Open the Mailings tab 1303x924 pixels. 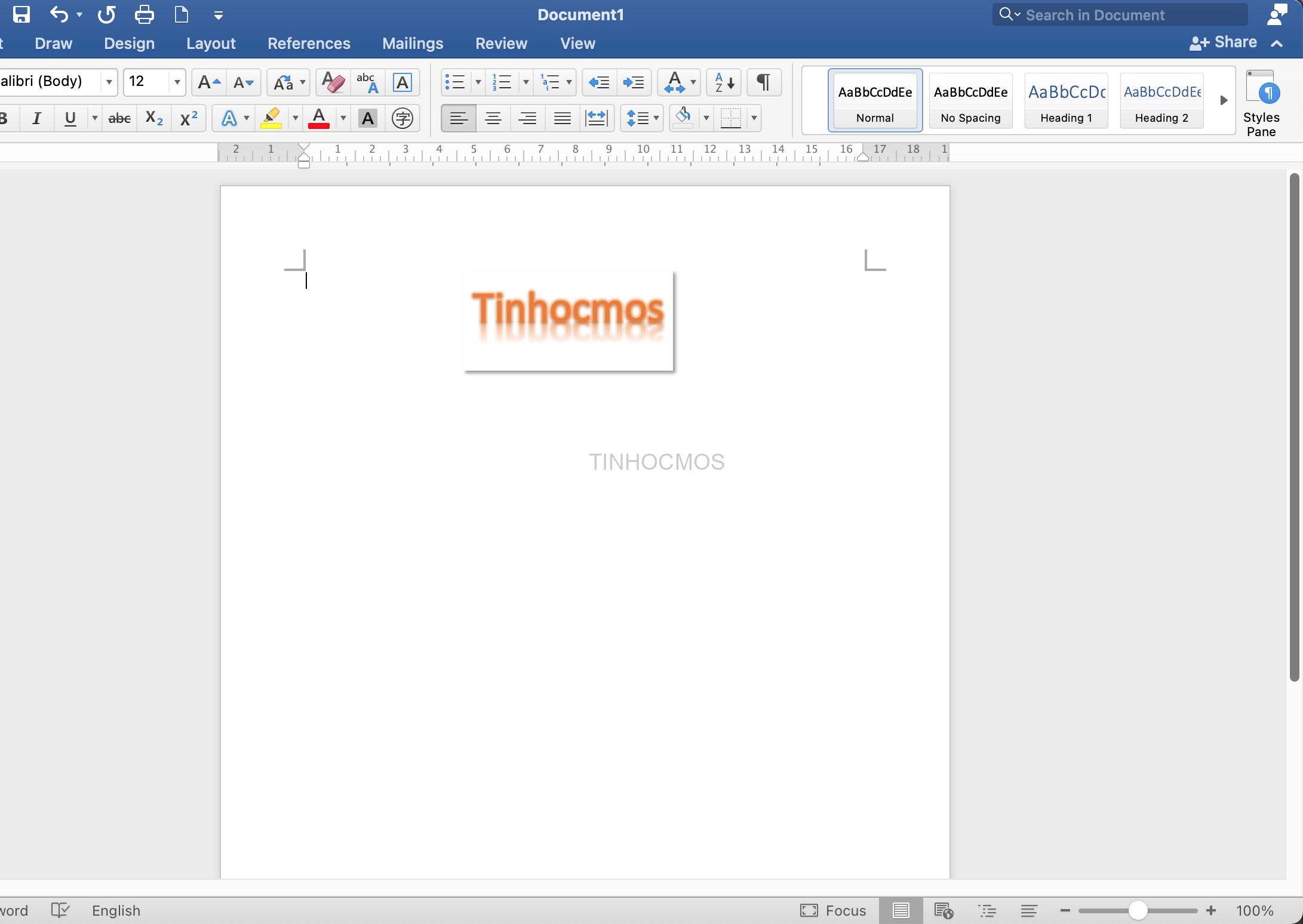pyautogui.click(x=413, y=44)
